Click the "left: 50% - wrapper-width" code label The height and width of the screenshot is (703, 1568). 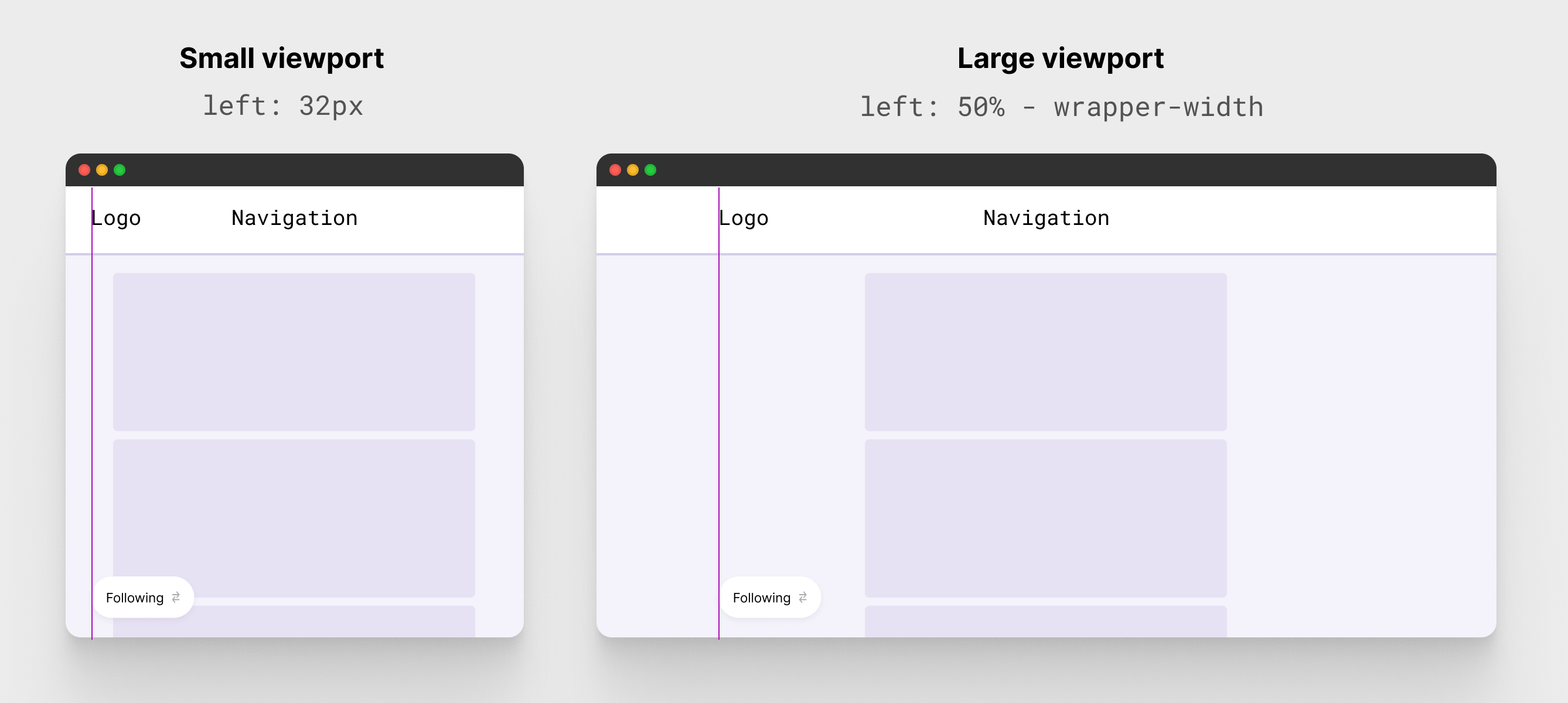(x=1061, y=107)
